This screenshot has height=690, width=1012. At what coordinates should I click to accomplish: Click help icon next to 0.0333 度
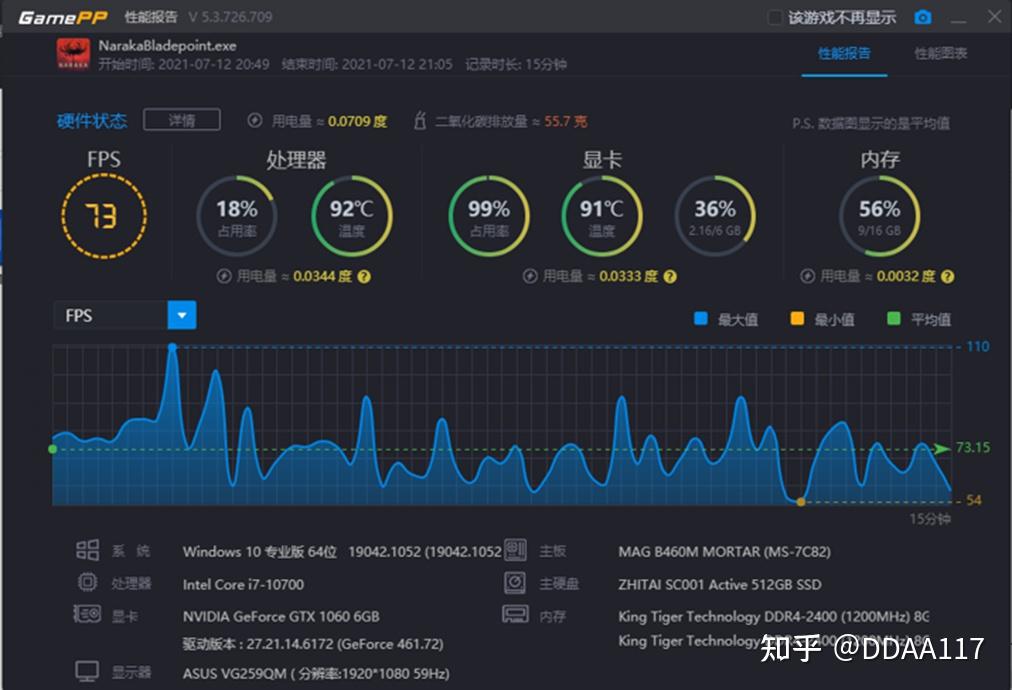click(670, 277)
